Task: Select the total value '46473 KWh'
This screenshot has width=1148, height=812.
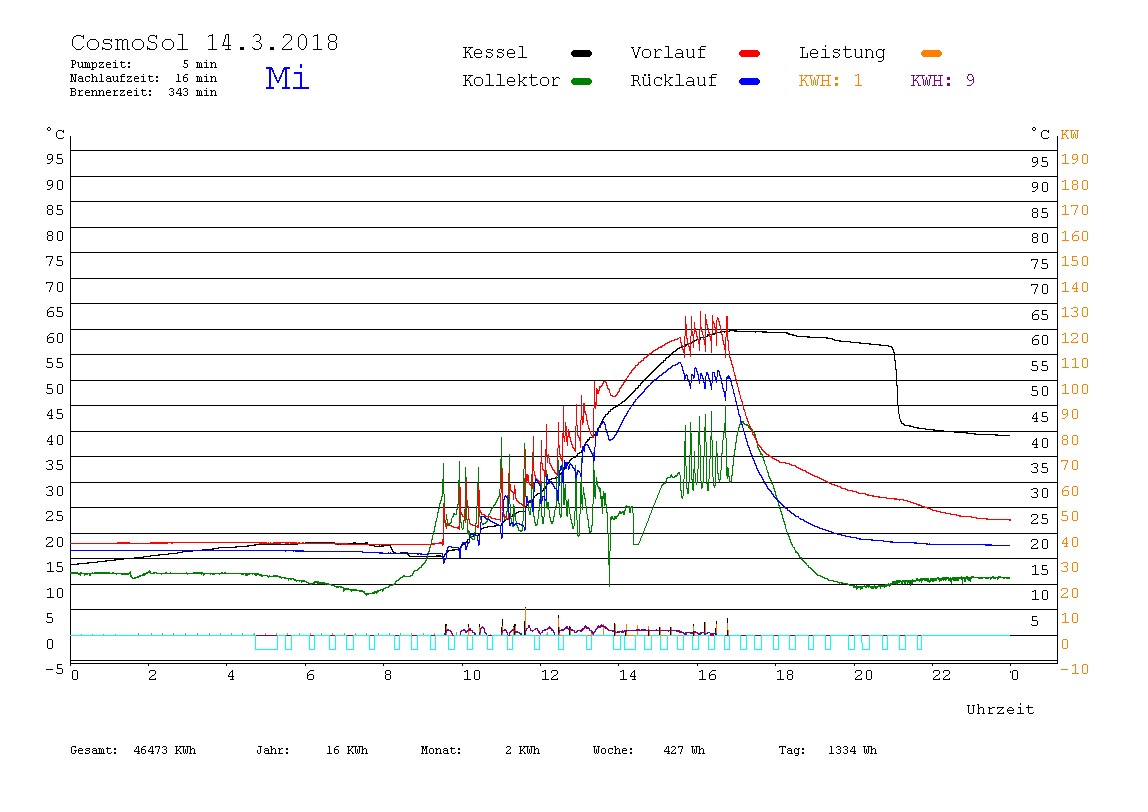Action: click(x=165, y=750)
